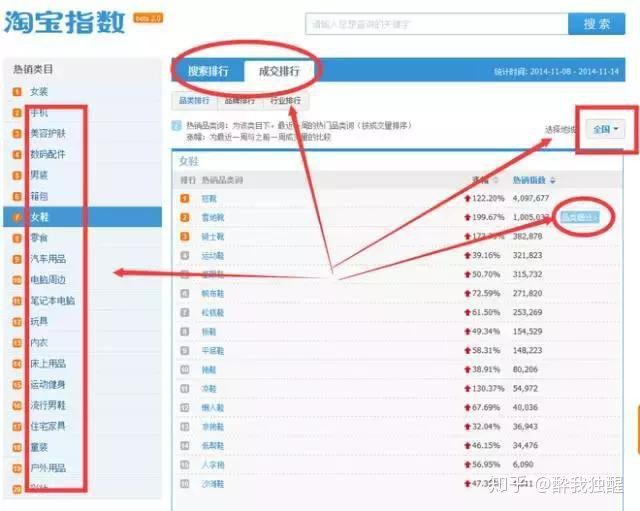
Task: Click rank 1 badge next to 女装
Action: click(x=17, y=92)
